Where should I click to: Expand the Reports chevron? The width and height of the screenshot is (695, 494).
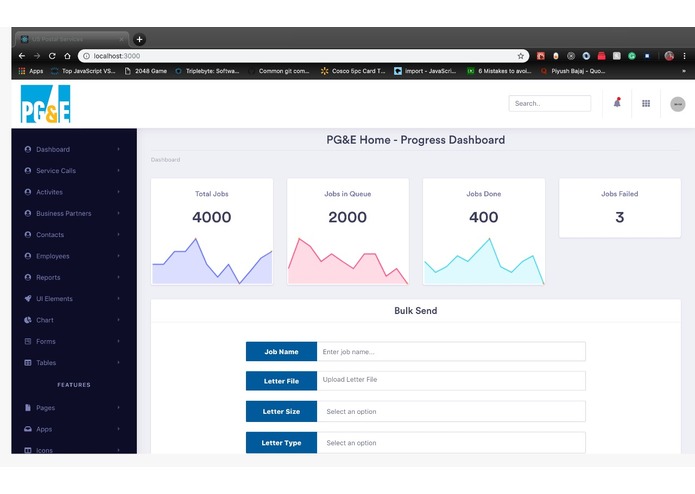pyautogui.click(x=119, y=277)
